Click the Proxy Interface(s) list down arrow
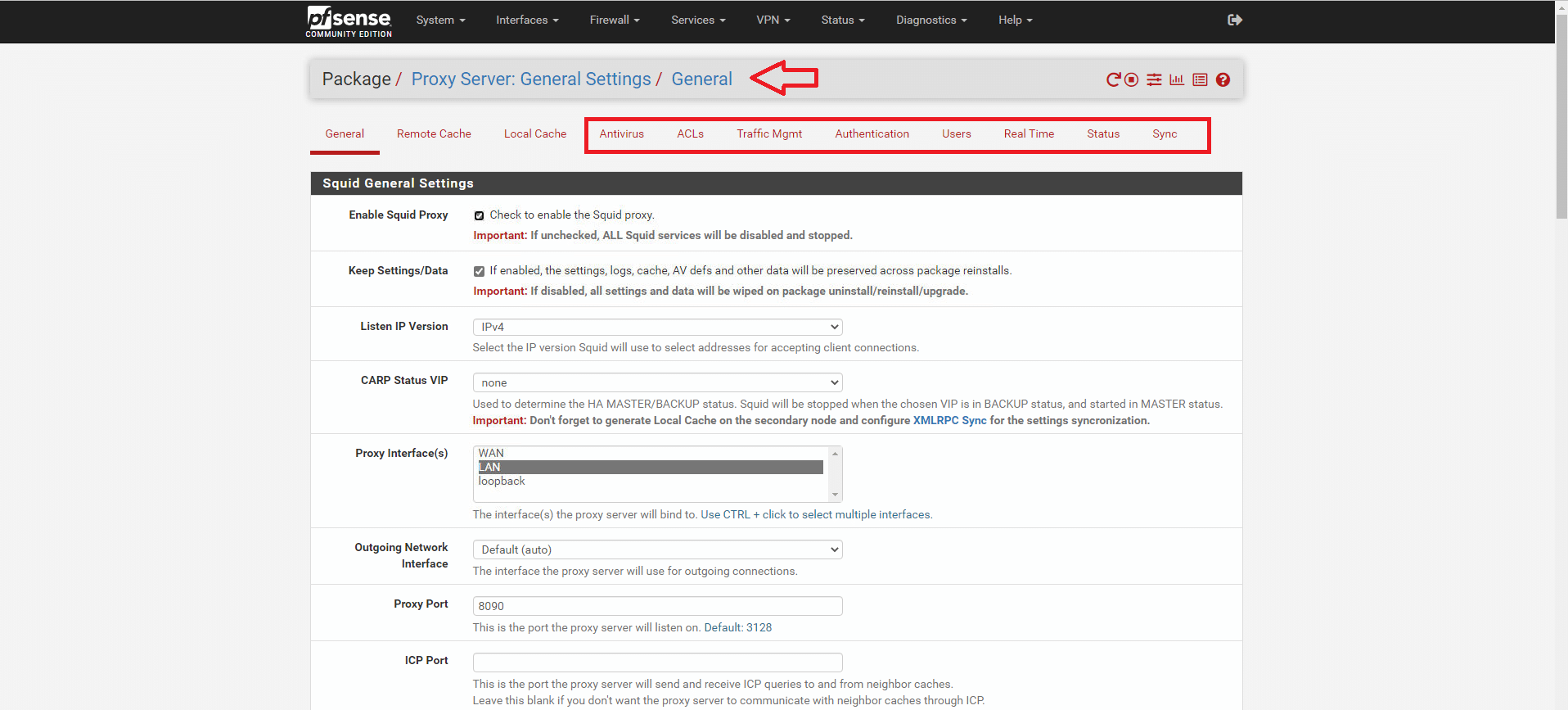 coord(835,494)
